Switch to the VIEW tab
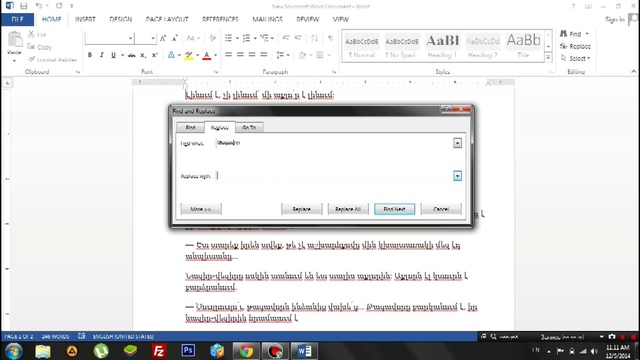The height and width of the screenshot is (360, 640). pyautogui.click(x=340, y=20)
